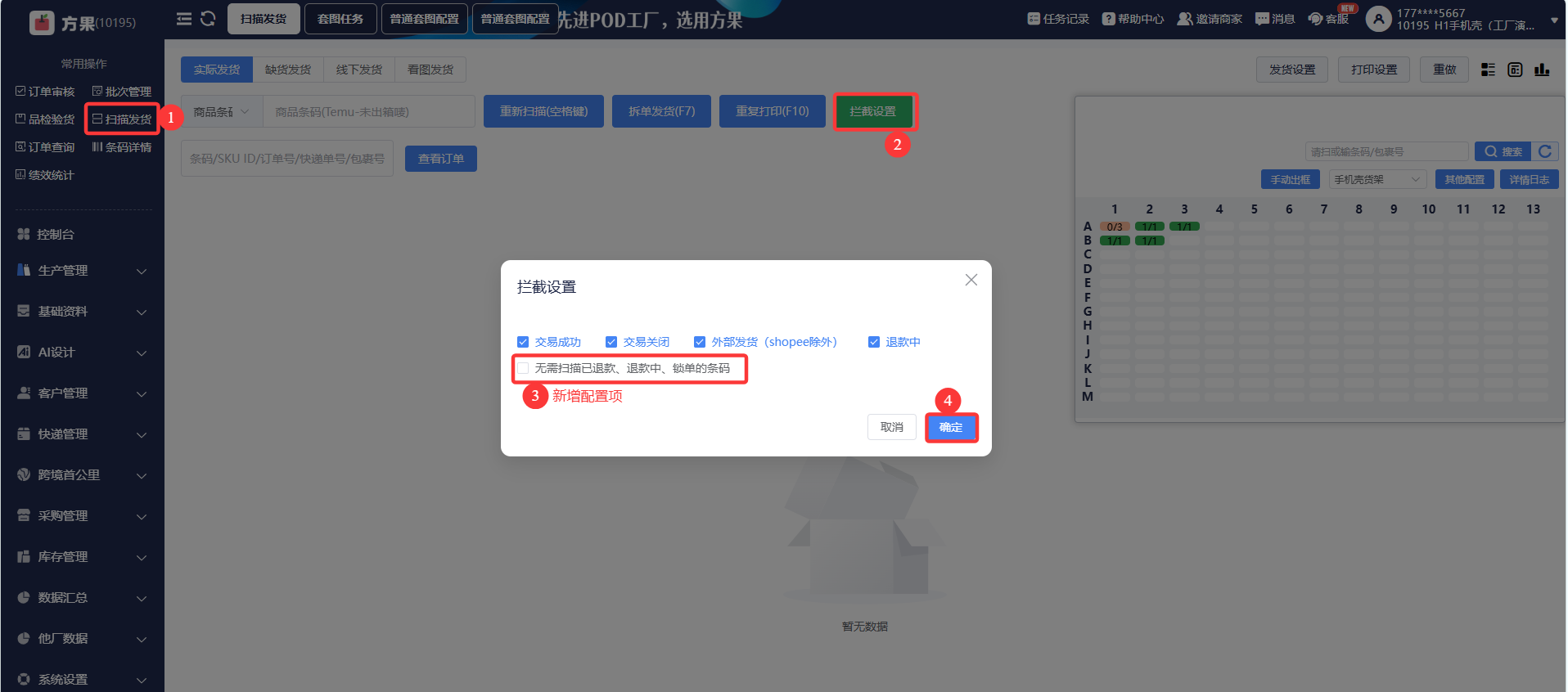Select shelf slot A1 showing 0/3

[1115, 227]
